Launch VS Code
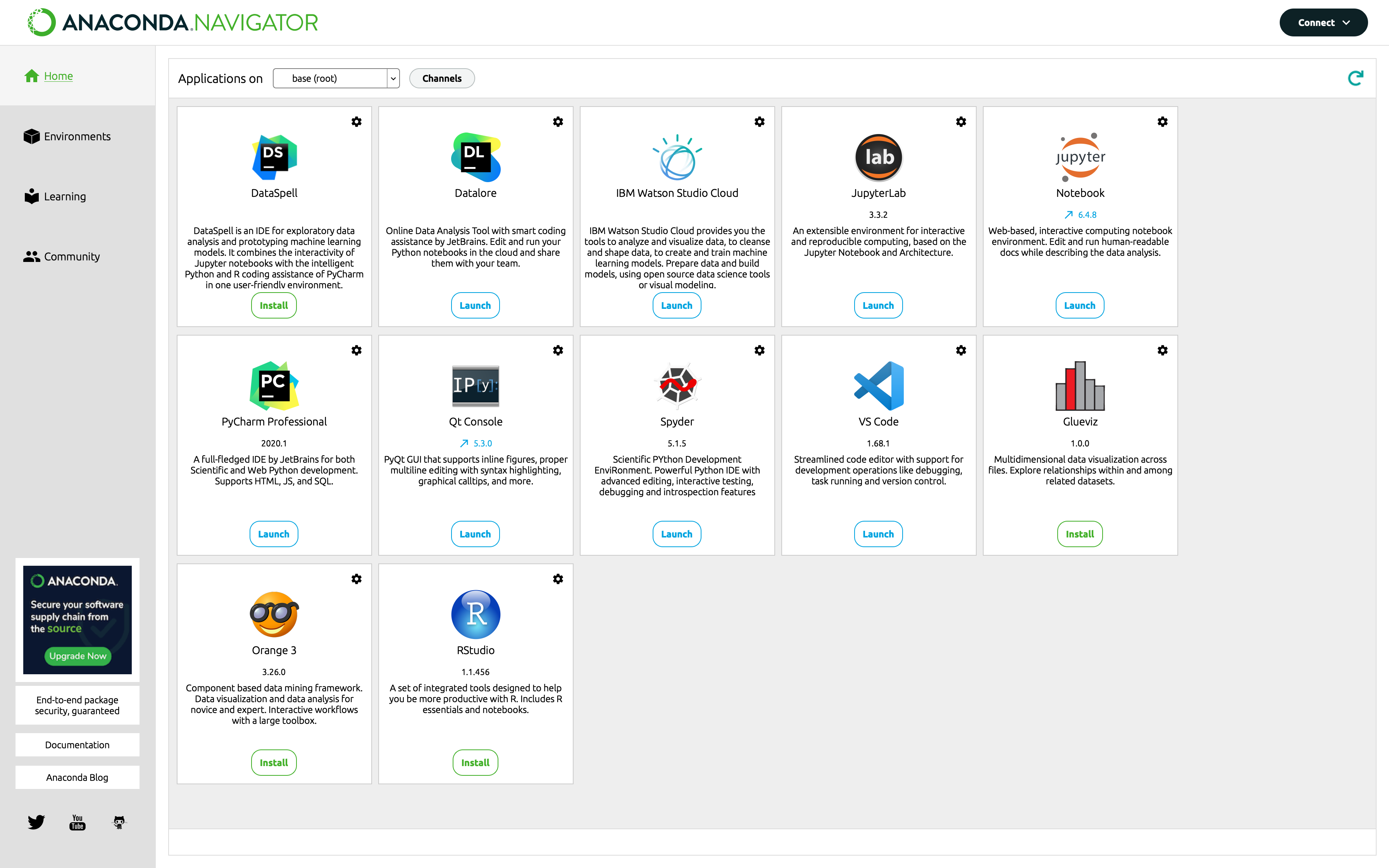Viewport: 1389px width, 868px height. [x=878, y=534]
